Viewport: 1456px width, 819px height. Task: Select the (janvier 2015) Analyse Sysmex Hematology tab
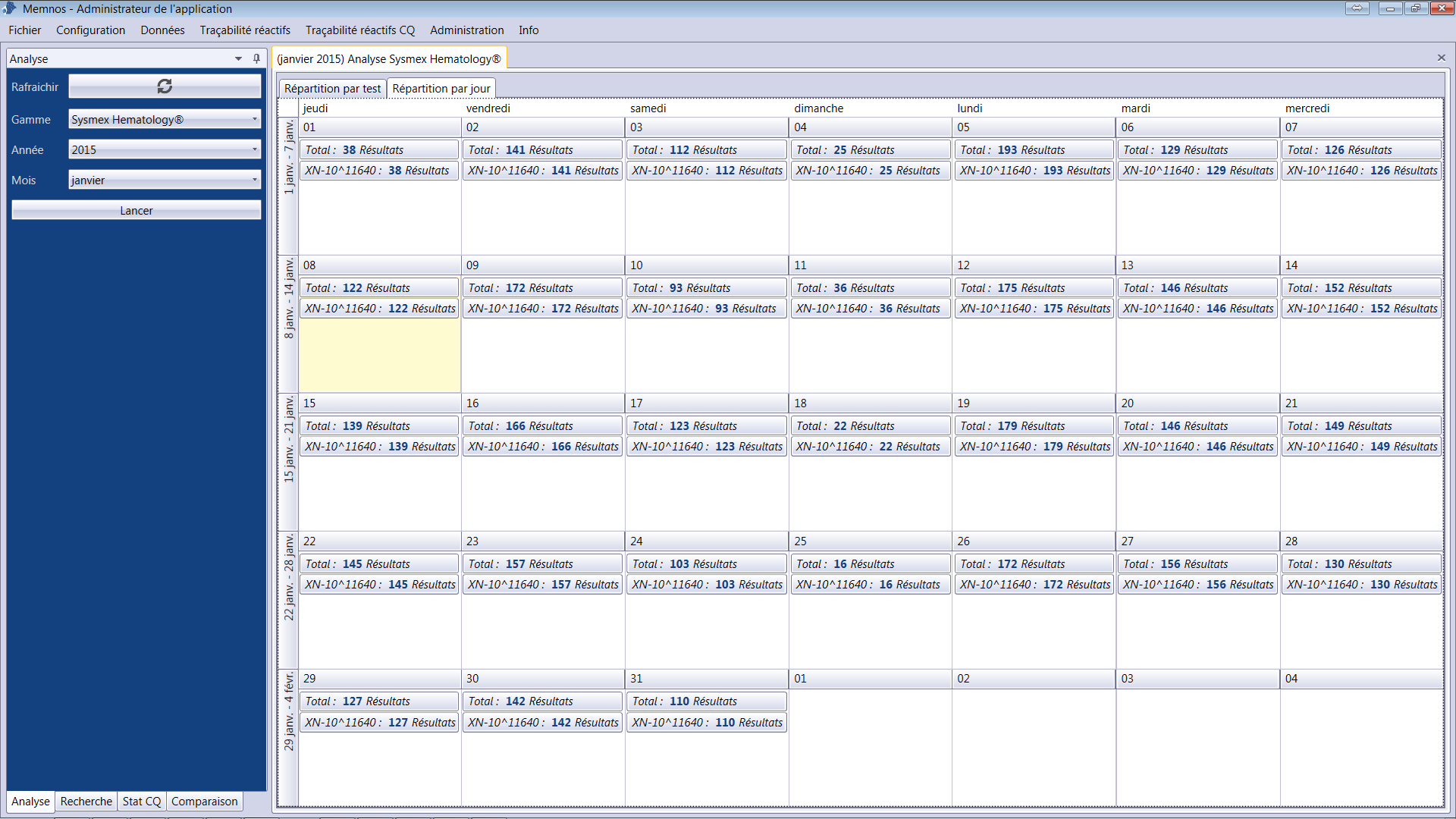coord(389,58)
